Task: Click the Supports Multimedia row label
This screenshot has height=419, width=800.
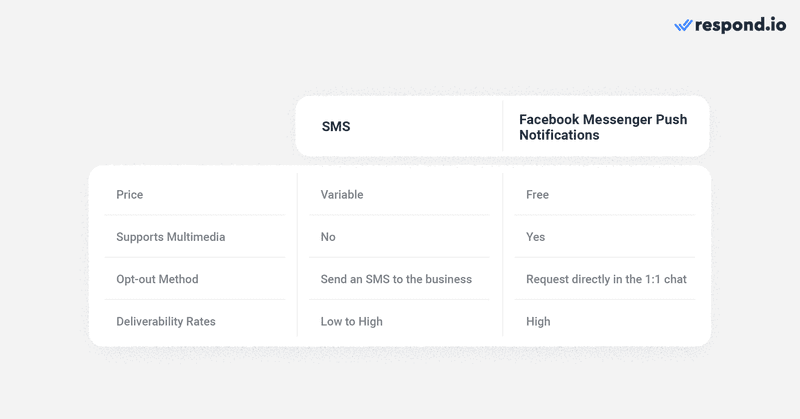Action: click(x=170, y=237)
